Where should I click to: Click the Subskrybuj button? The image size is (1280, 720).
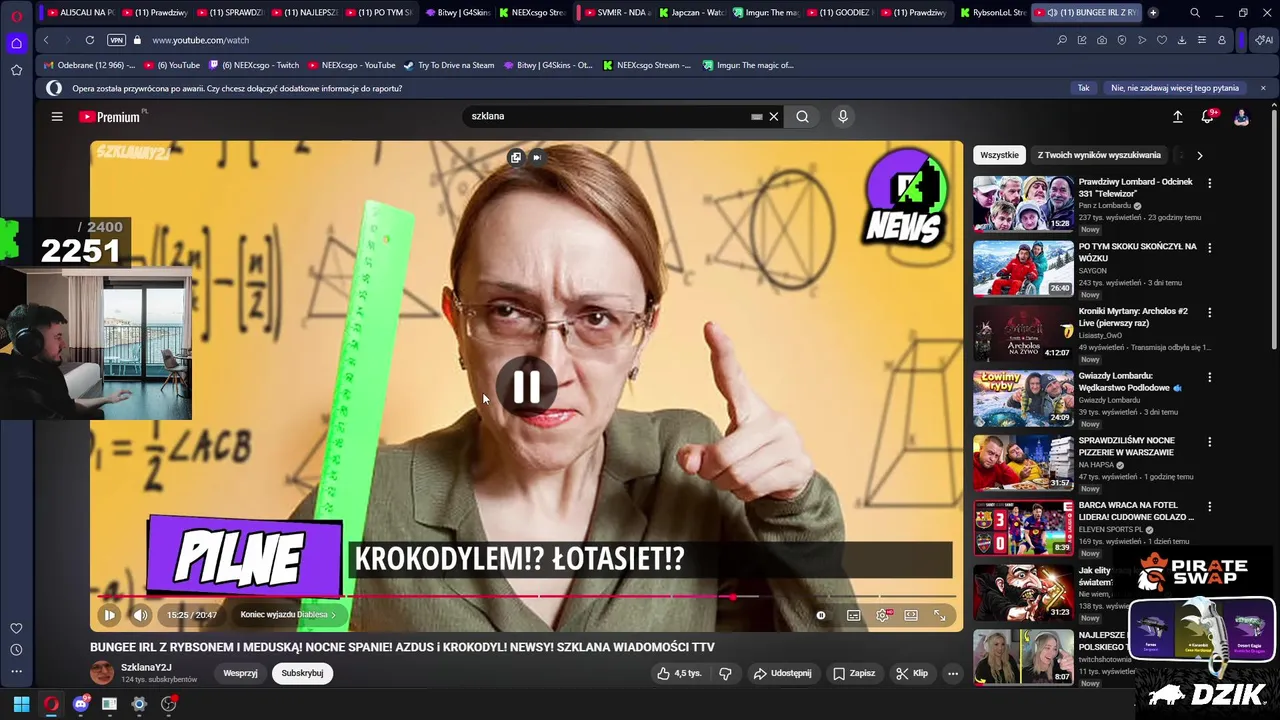(x=302, y=673)
